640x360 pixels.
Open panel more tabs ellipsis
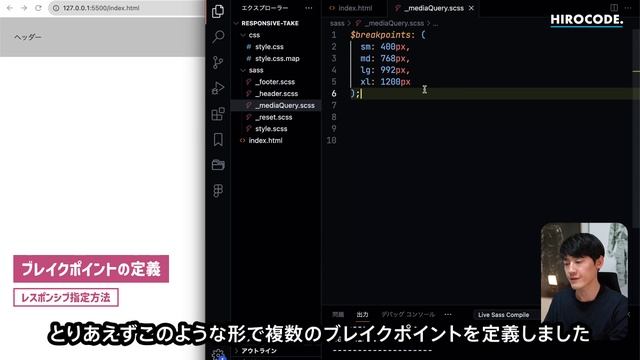(448, 314)
